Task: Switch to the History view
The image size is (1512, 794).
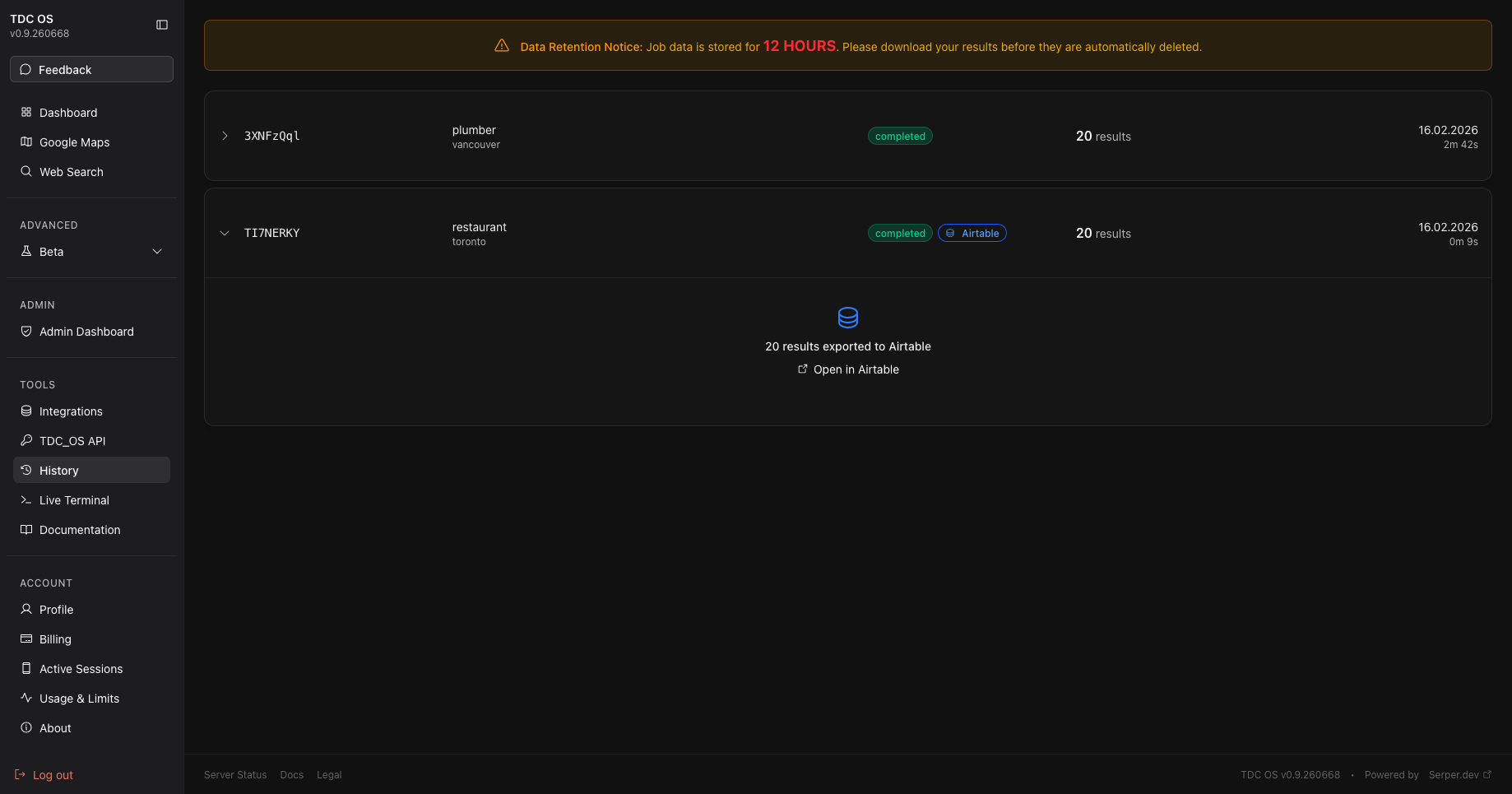Action: [x=59, y=470]
